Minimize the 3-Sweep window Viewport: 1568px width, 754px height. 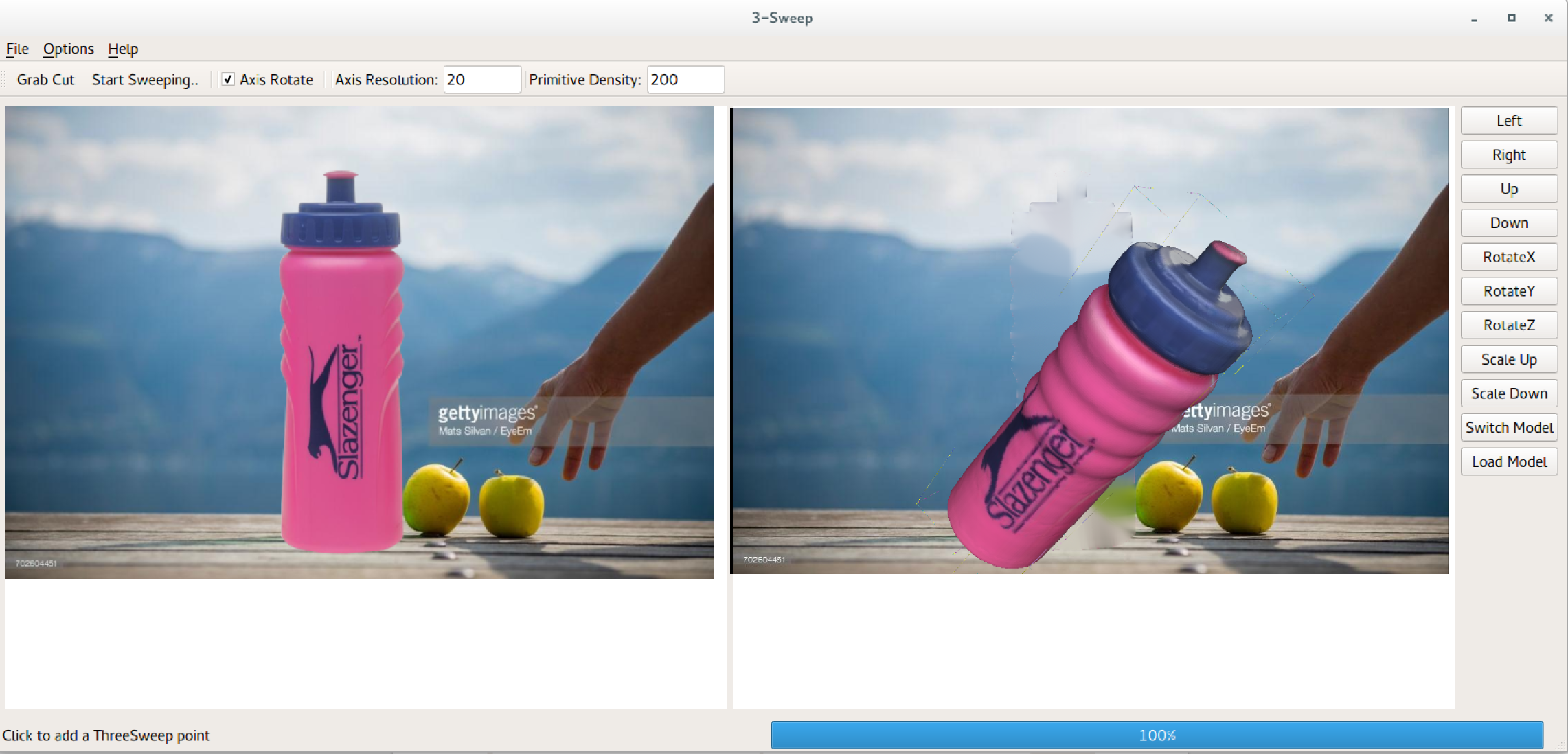click(1474, 19)
